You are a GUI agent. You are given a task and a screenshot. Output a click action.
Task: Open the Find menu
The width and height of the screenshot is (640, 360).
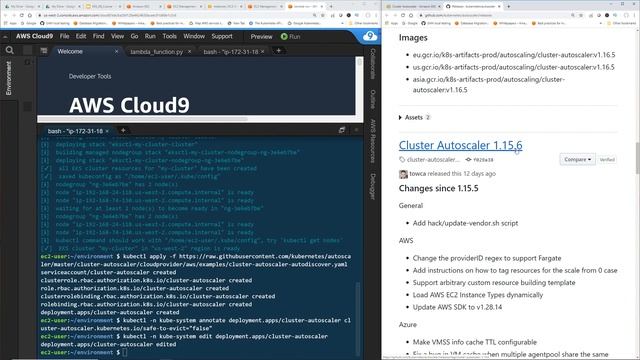point(98,36)
